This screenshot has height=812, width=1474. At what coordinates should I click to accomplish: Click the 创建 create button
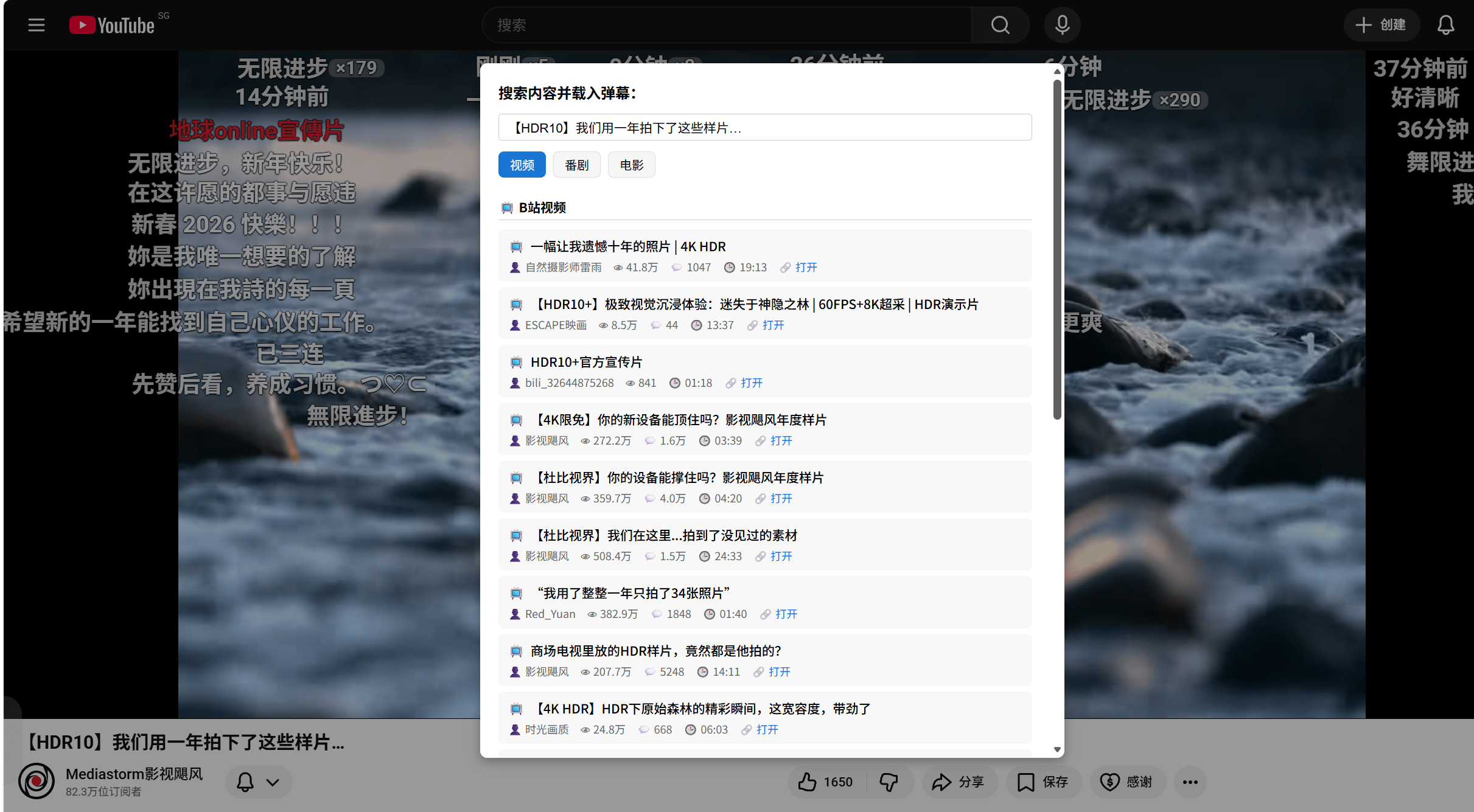point(1381,25)
